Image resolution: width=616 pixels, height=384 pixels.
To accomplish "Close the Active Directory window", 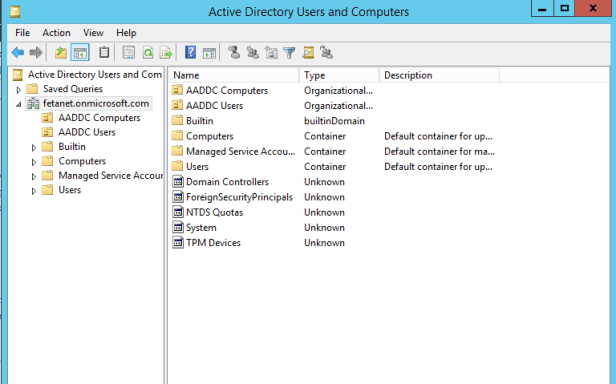I will point(593,8).
